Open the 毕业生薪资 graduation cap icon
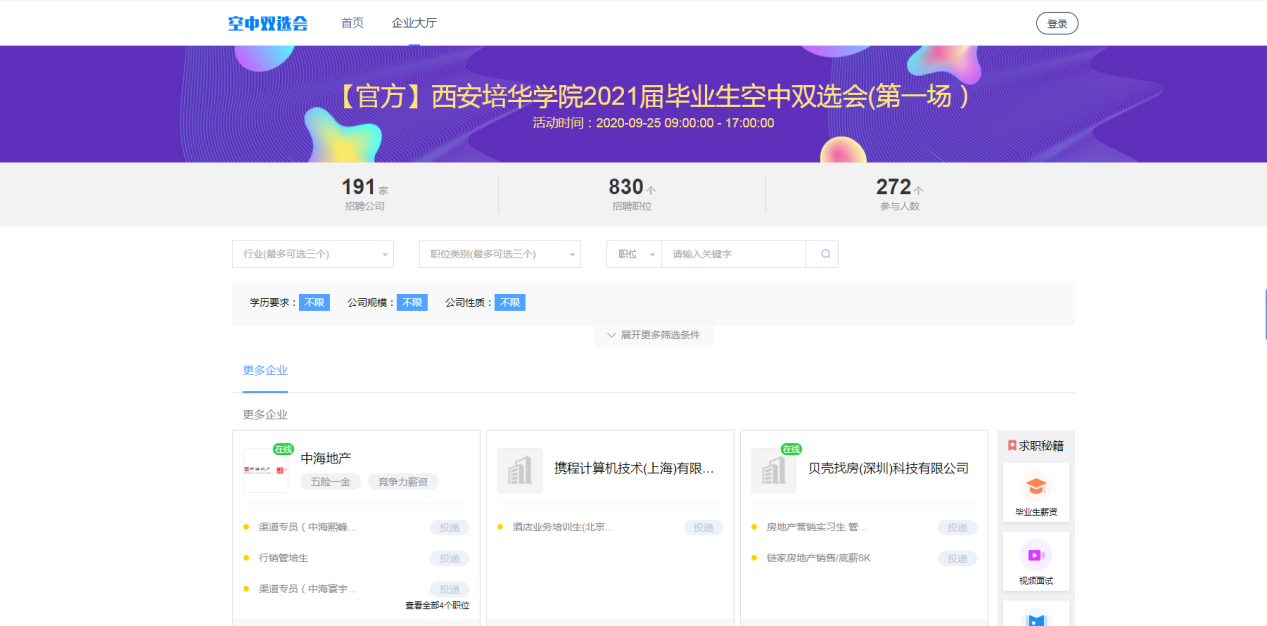 tap(1035, 487)
